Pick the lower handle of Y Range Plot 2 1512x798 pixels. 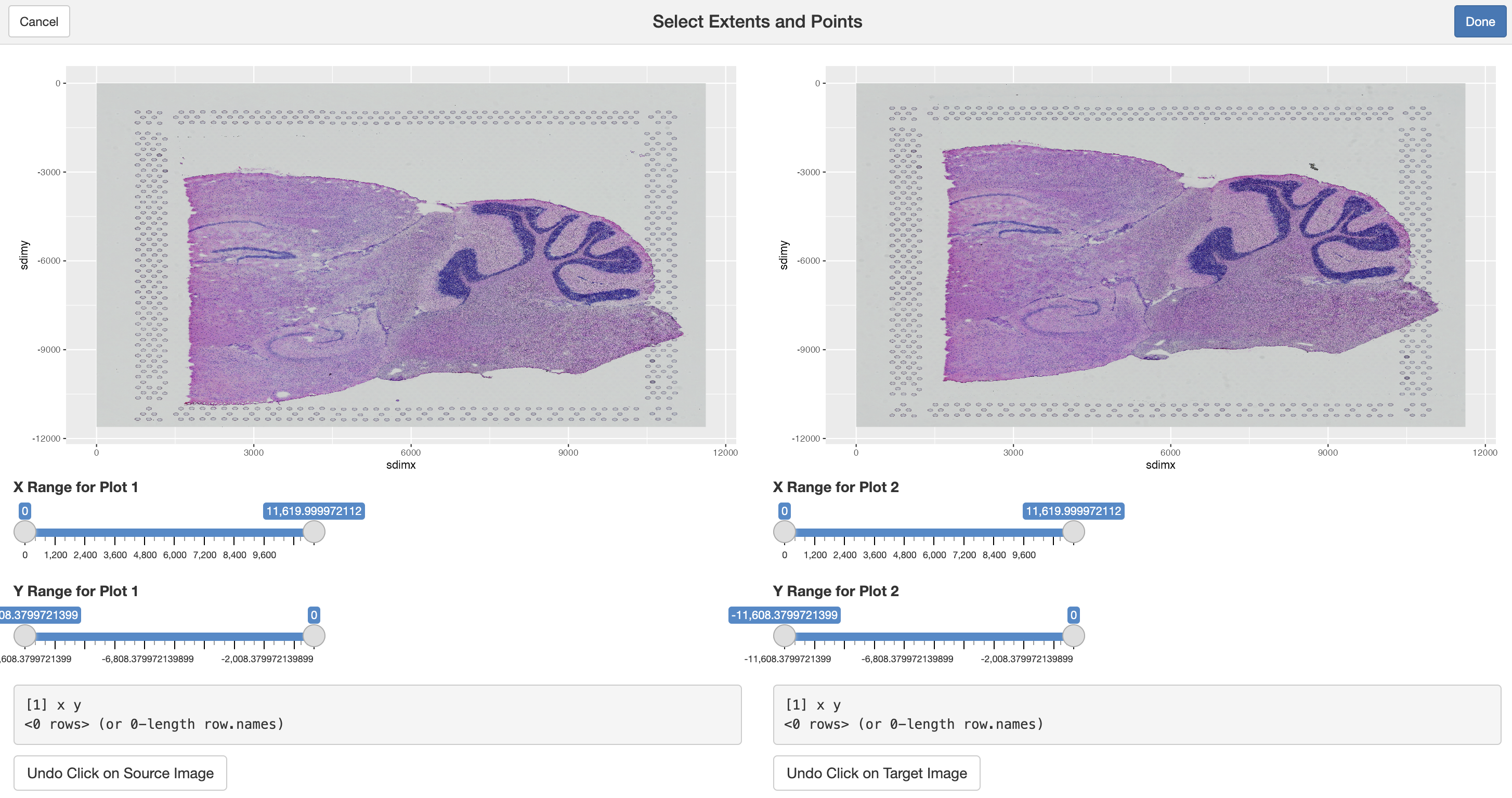(784, 636)
